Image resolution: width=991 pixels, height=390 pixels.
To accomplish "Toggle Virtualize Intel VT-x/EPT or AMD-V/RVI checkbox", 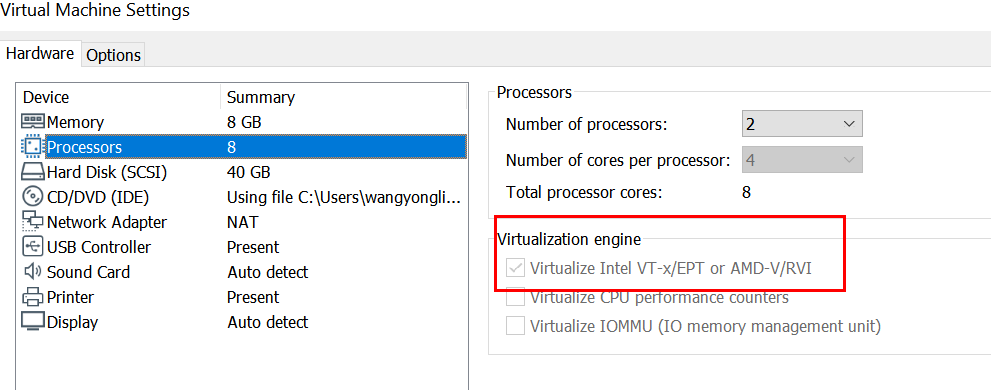I will click(x=516, y=269).
